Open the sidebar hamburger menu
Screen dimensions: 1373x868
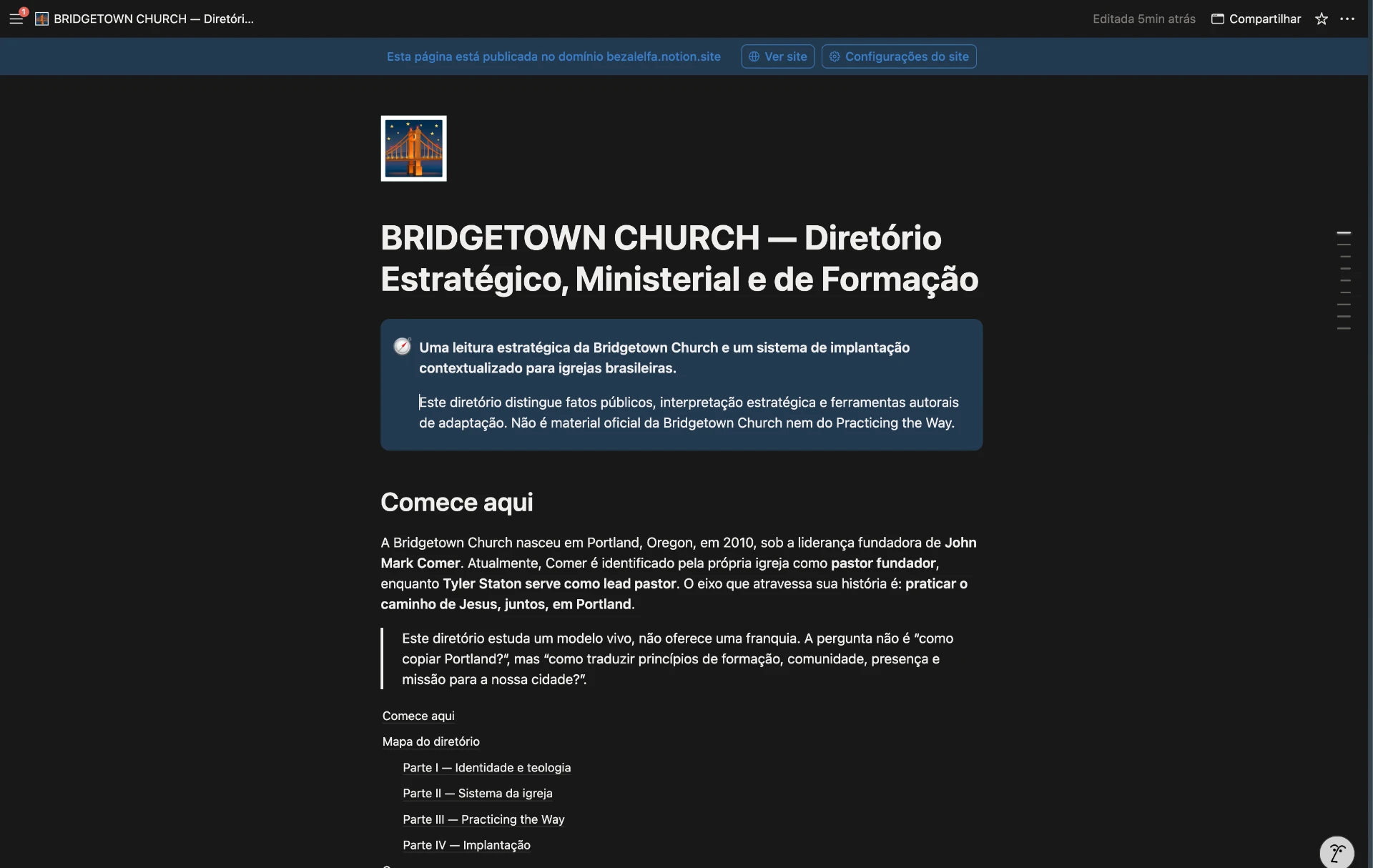[16, 19]
